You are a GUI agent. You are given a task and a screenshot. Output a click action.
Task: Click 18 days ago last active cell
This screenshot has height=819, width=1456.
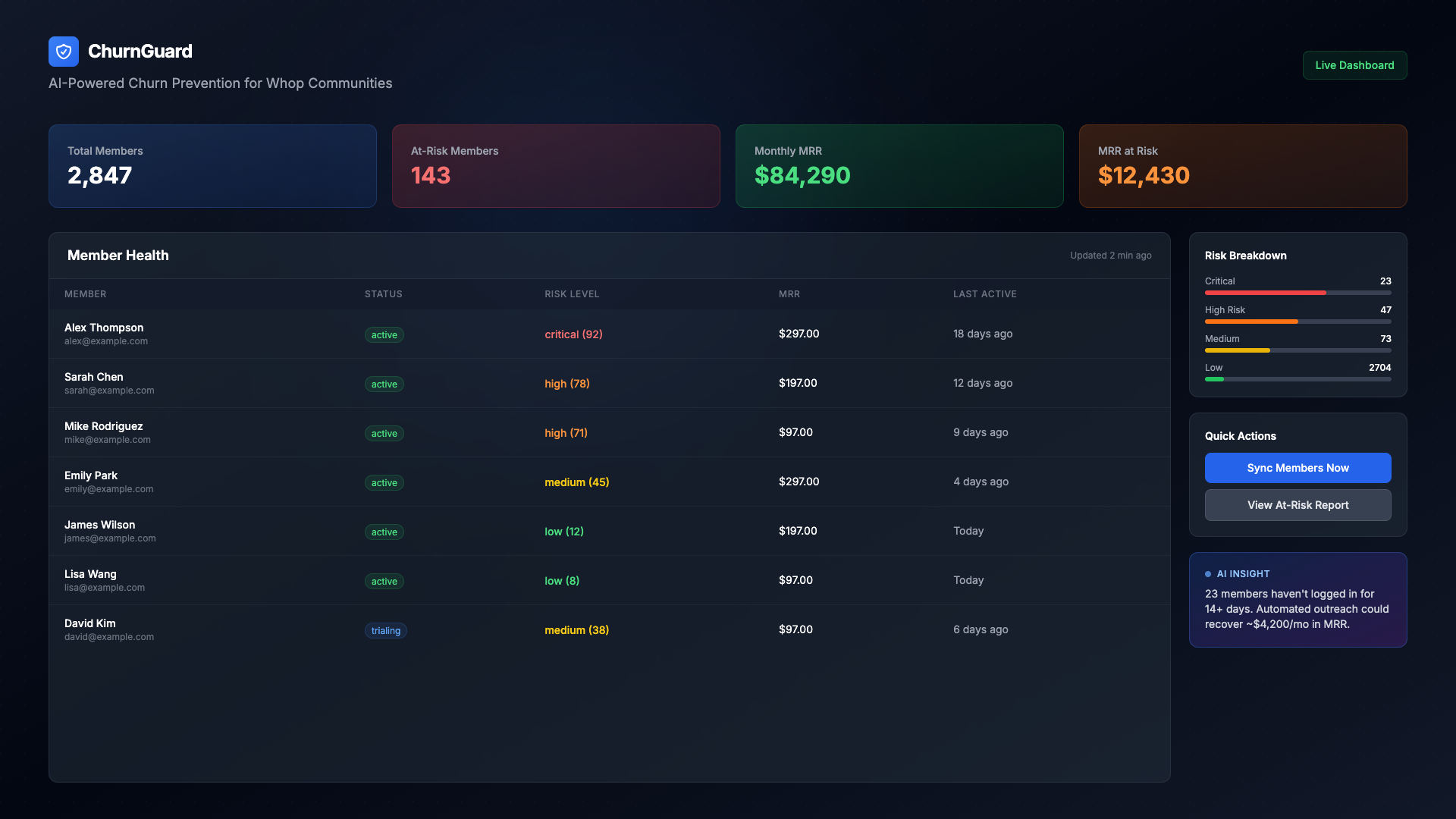pyautogui.click(x=982, y=334)
